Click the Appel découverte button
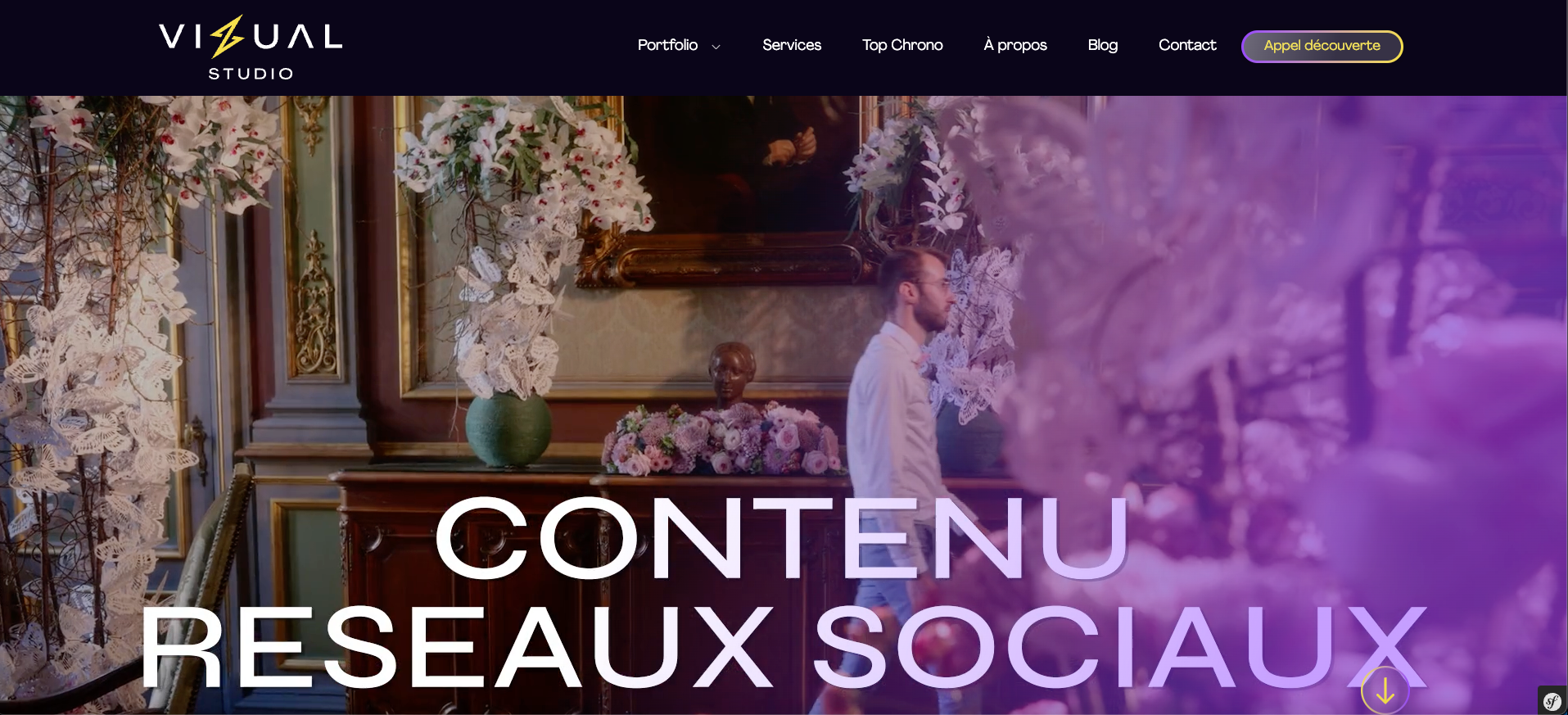Image resolution: width=1568 pixels, height=715 pixels. click(1322, 46)
